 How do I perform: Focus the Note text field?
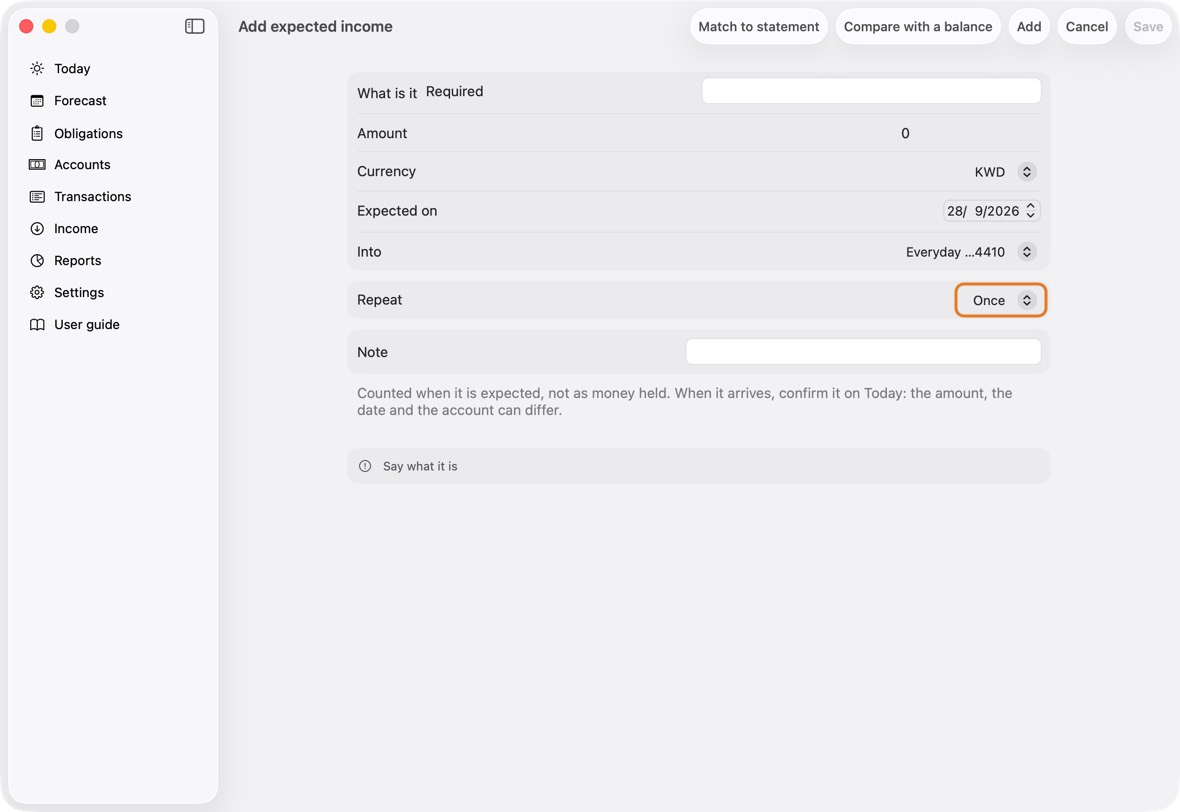tap(863, 351)
